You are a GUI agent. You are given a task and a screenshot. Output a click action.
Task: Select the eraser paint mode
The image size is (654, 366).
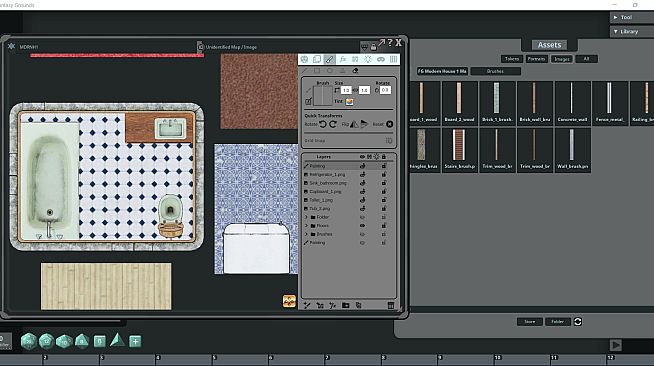pyautogui.click(x=355, y=71)
